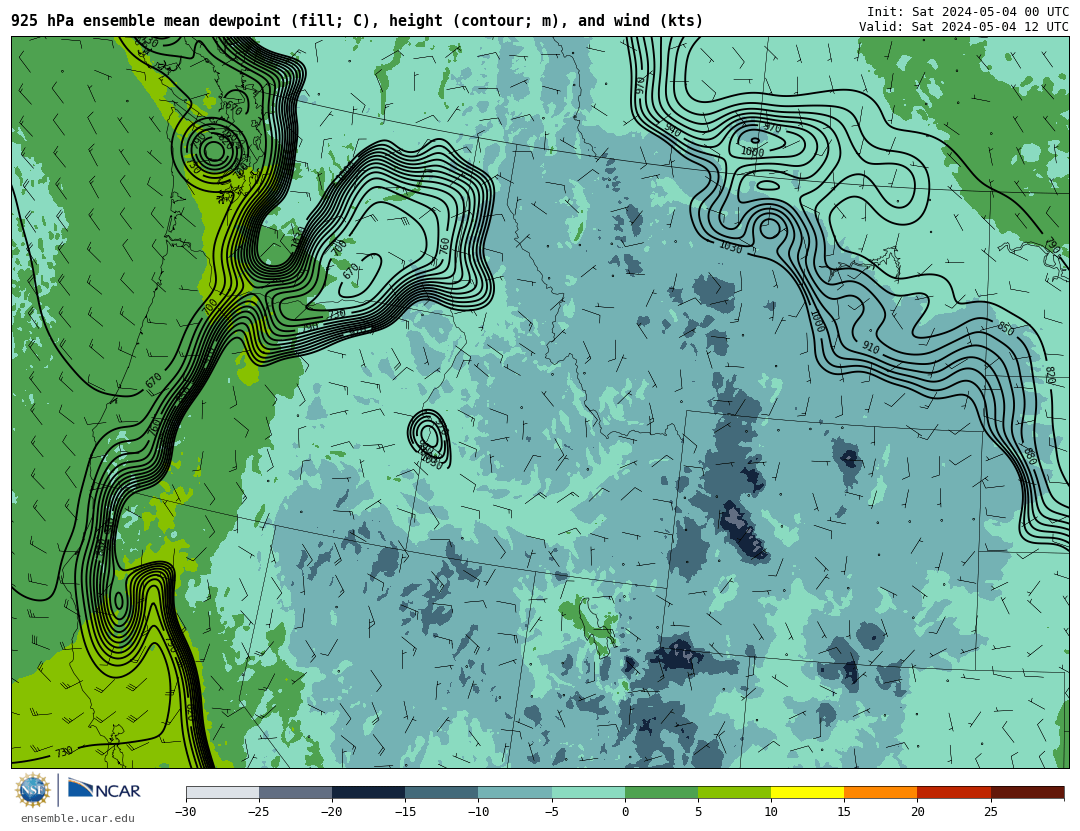Pick the dark navy -20 to -15 swatch
The width and height of the screenshot is (1080, 831).
pyautogui.click(x=368, y=792)
